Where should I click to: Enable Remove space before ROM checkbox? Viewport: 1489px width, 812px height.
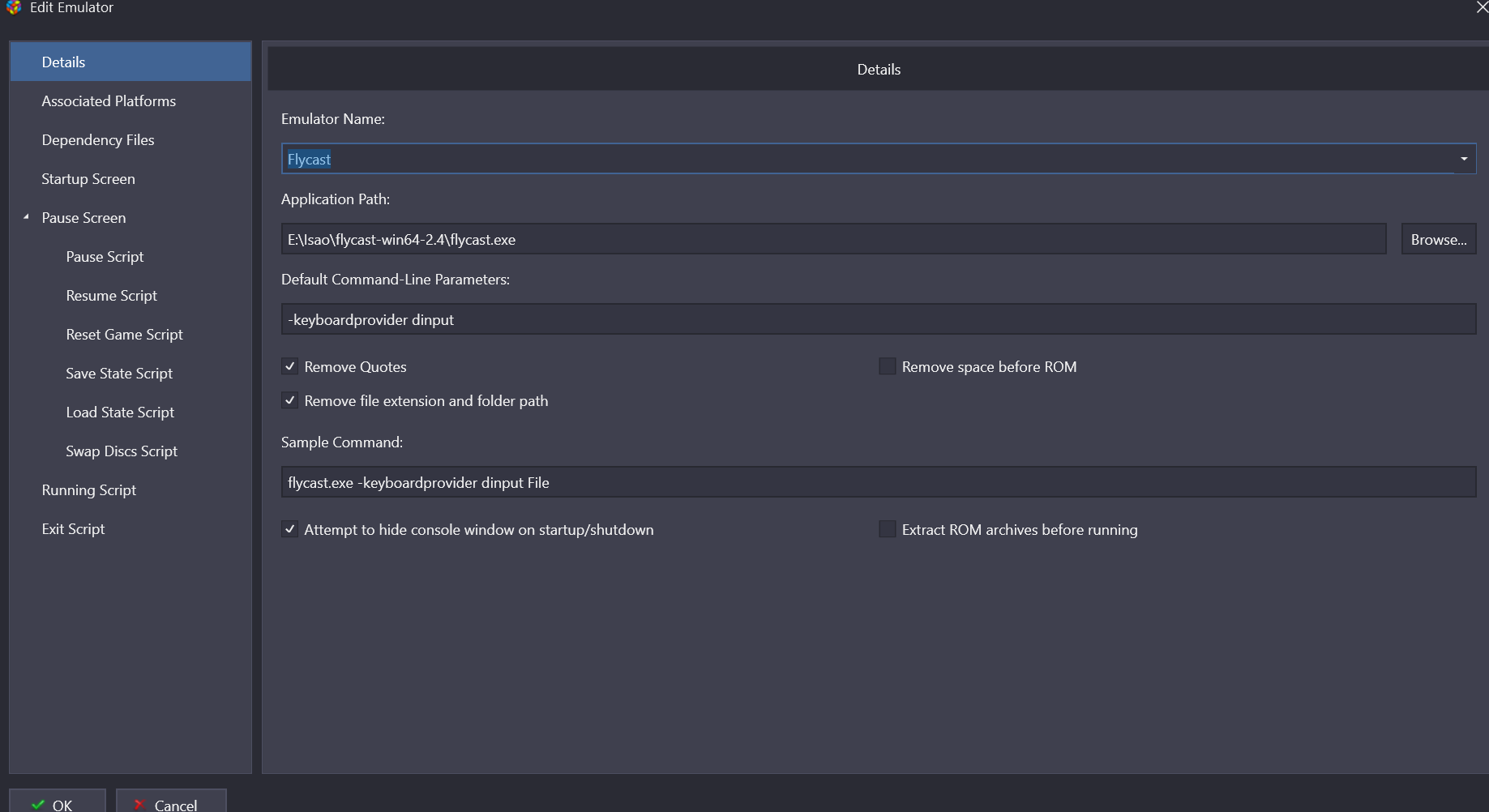888,366
